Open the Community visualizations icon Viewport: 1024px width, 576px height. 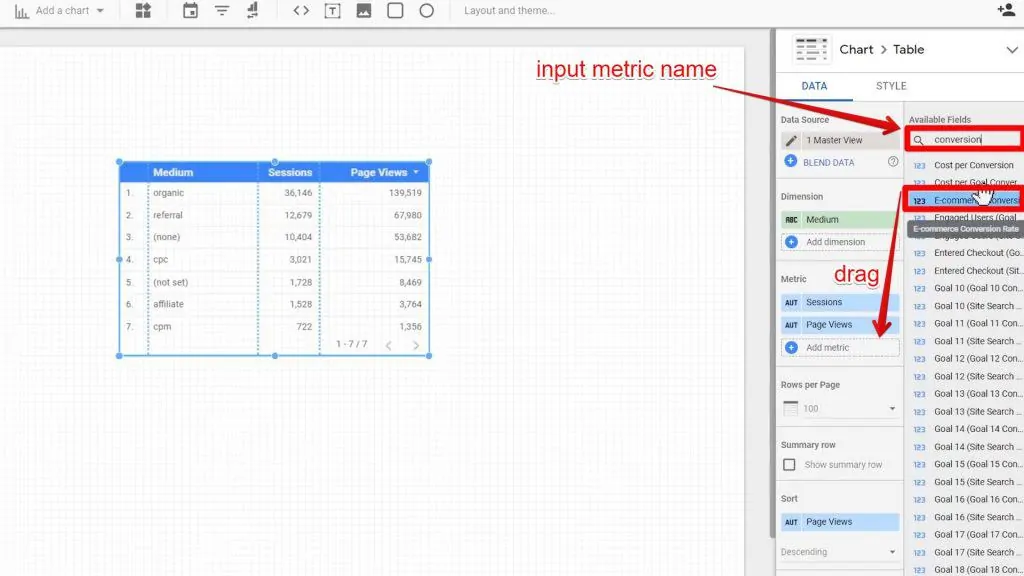[143, 11]
